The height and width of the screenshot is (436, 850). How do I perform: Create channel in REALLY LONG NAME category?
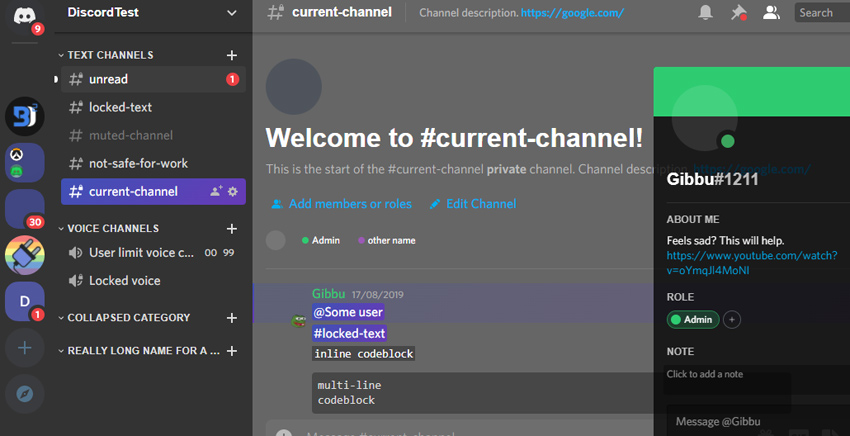pyautogui.click(x=232, y=351)
